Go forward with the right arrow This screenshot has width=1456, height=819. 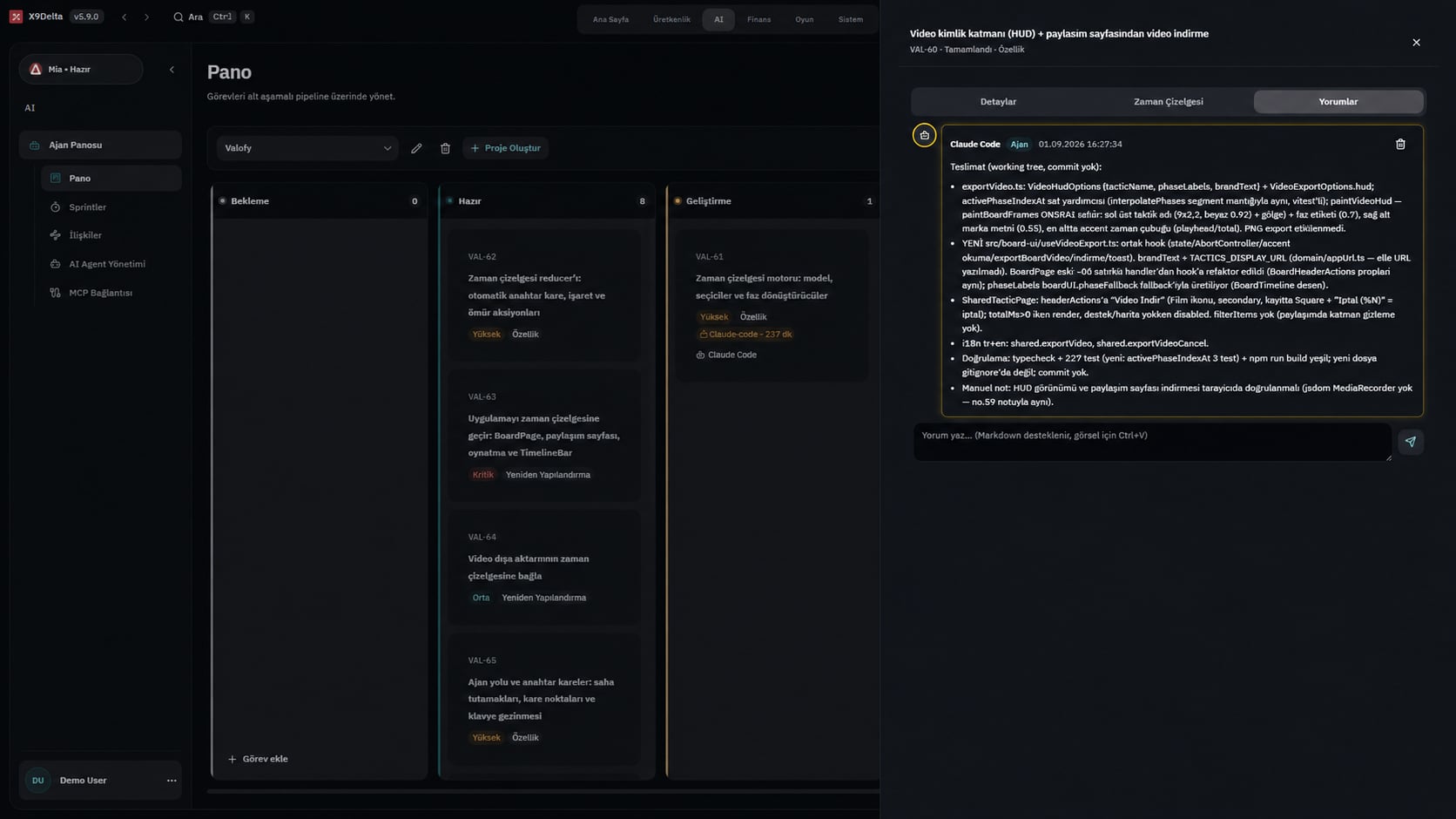coord(146,17)
